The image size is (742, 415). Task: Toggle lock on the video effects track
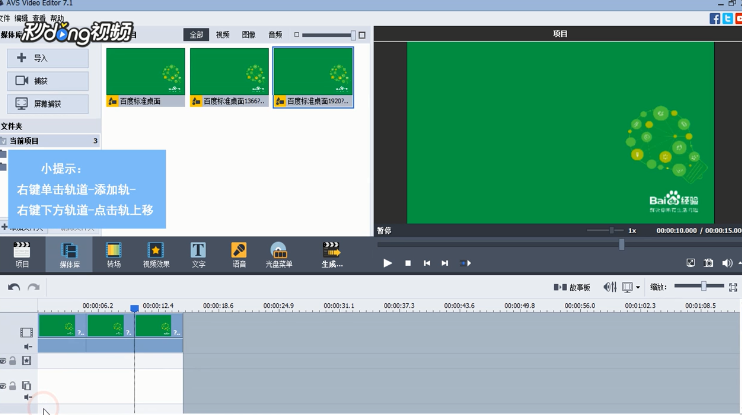pyautogui.click(x=13, y=361)
